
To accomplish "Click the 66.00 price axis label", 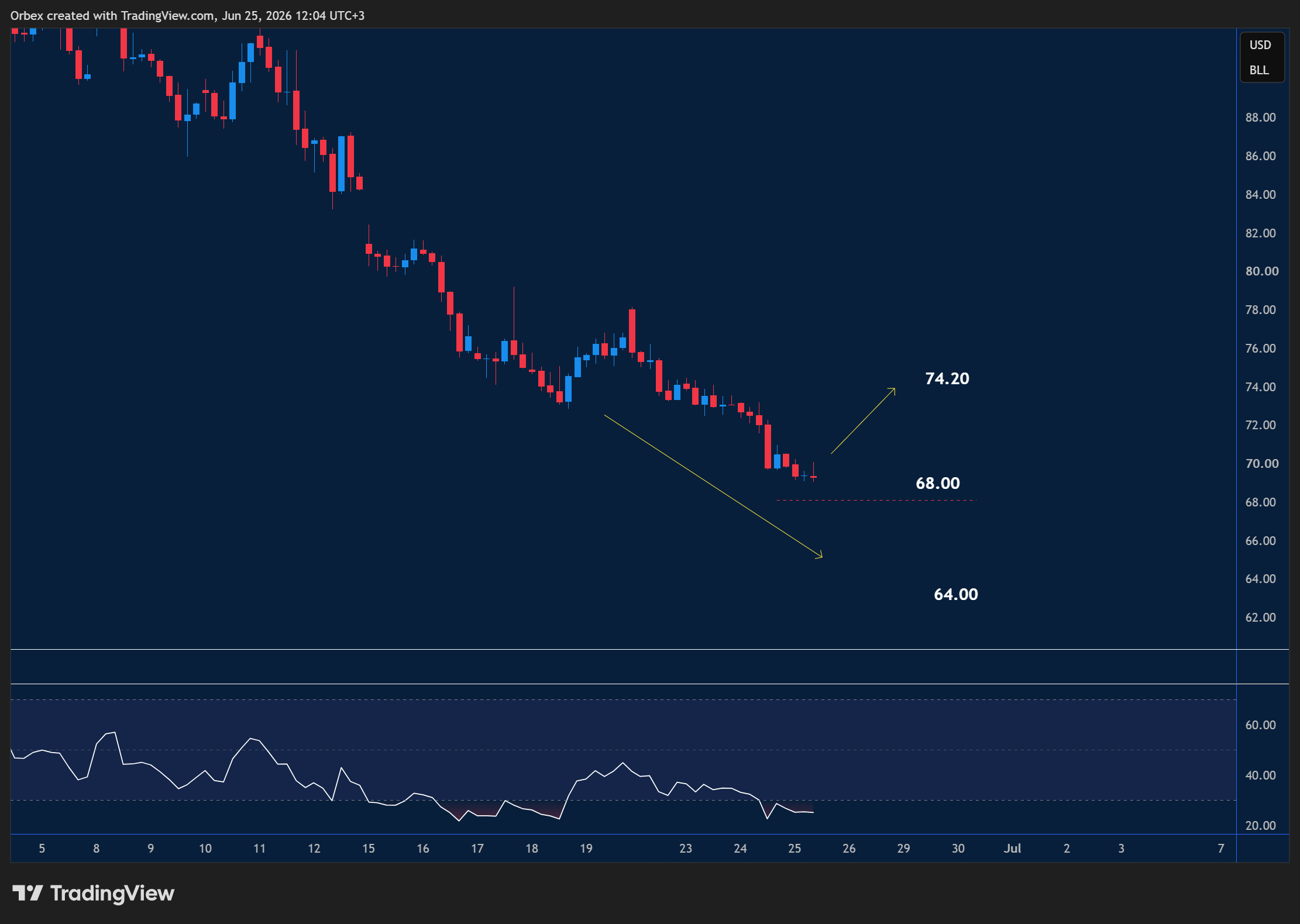I will coord(1261,541).
